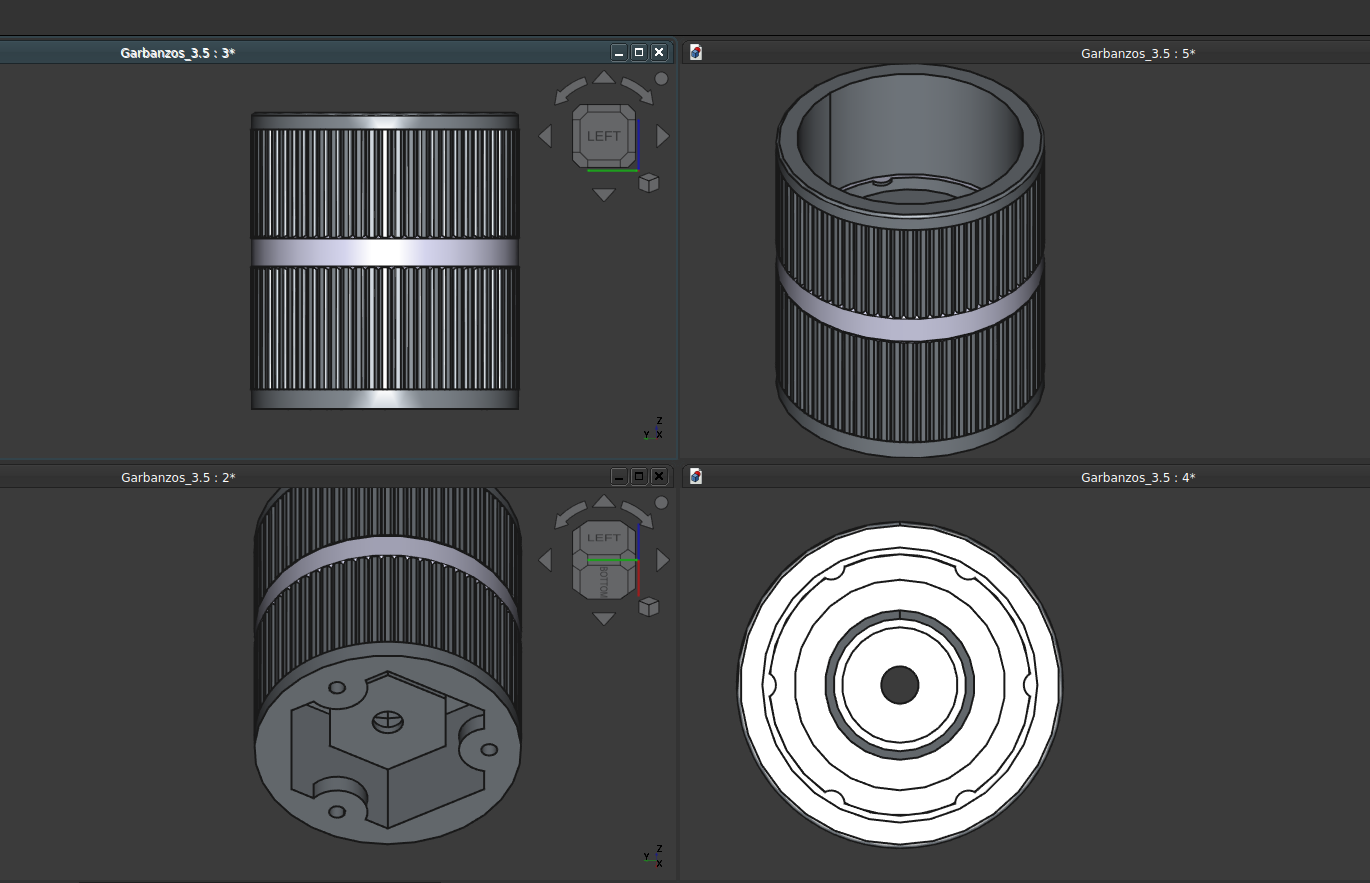
Task: Click the FreeCAD icon on Garbanzos_3.5 : 4 title bar
Action: coord(696,477)
